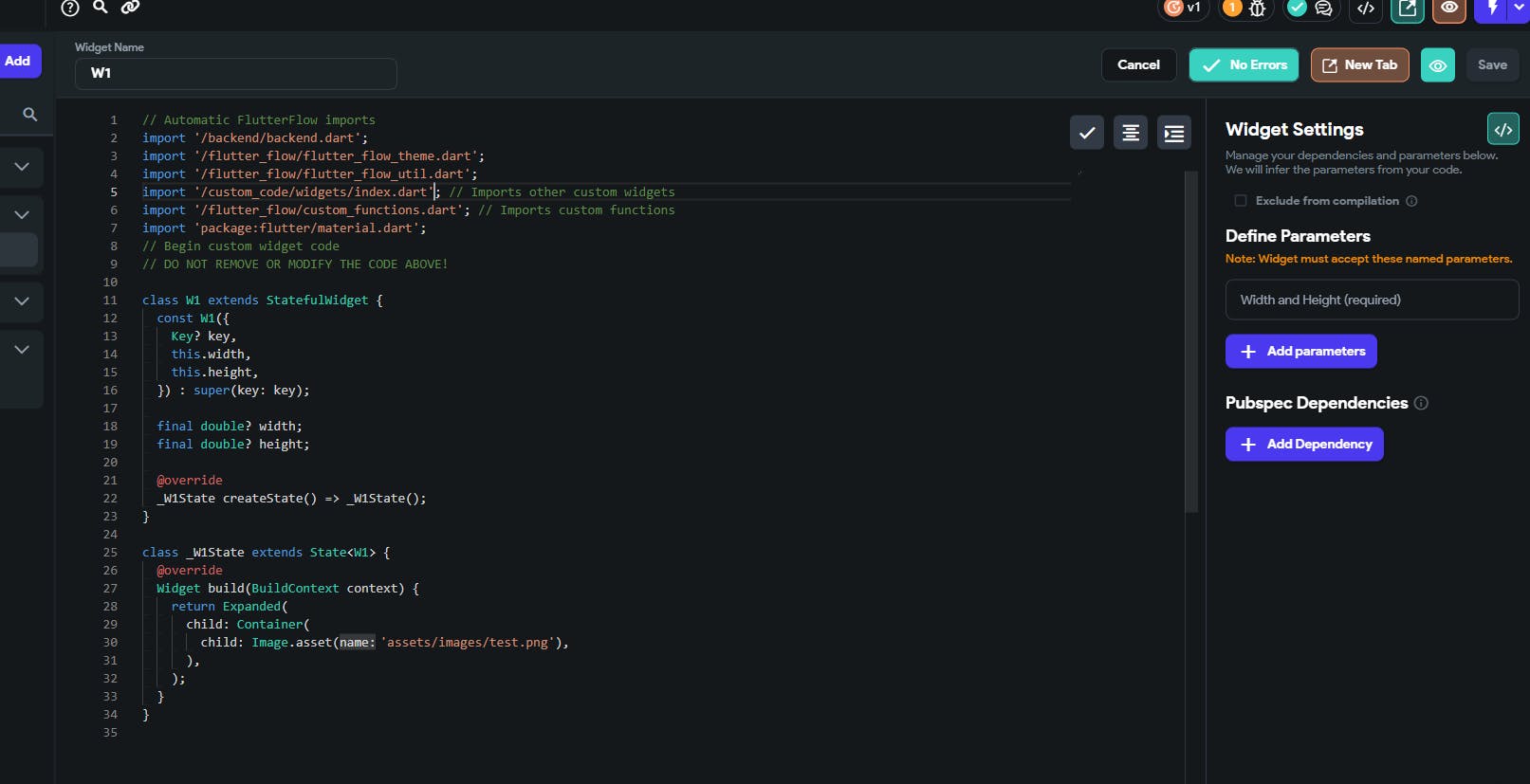The height and width of the screenshot is (784, 1530).
Task: Click the developer code icon in top bar
Action: [1366, 9]
